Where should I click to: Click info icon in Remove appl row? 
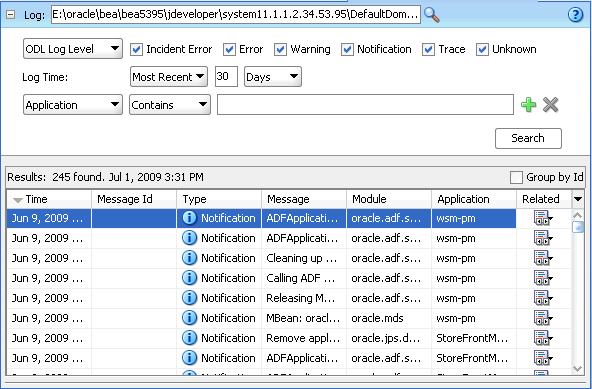coord(189,338)
